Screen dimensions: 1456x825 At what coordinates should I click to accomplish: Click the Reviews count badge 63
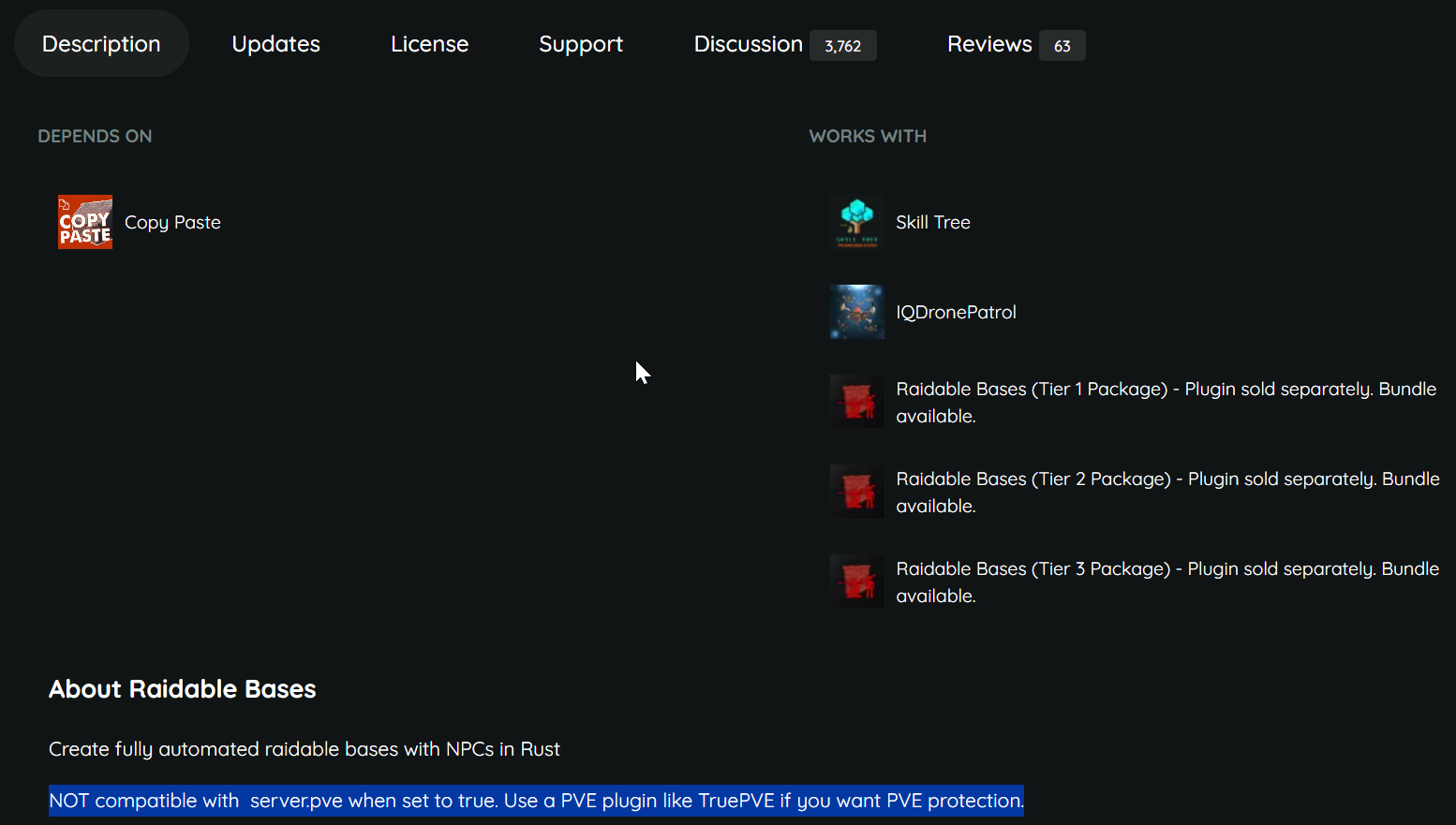point(1062,45)
